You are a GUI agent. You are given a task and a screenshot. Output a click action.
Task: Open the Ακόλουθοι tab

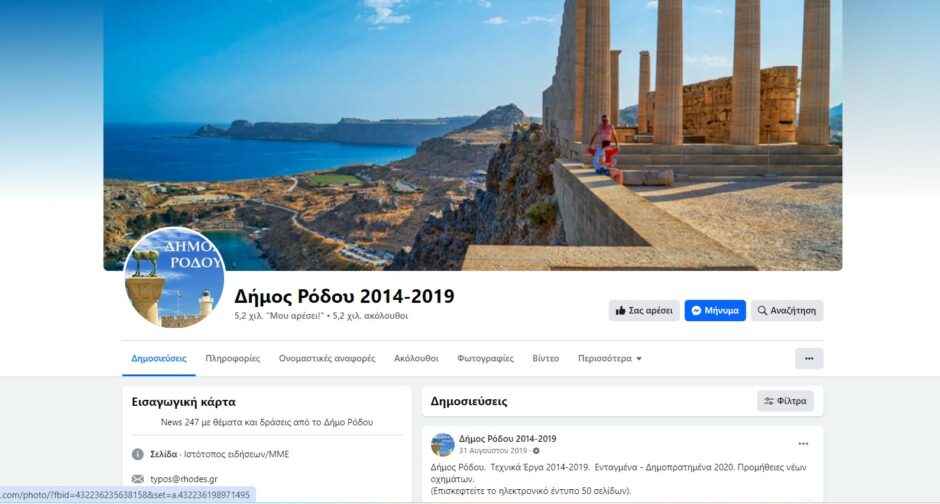tap(416, 358)
